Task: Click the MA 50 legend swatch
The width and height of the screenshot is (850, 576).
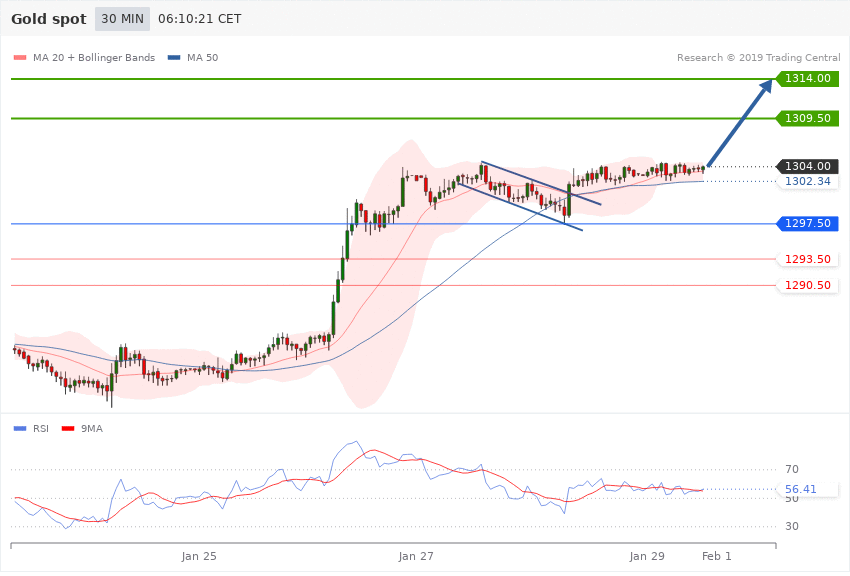Action: click(x=174, y=57)
